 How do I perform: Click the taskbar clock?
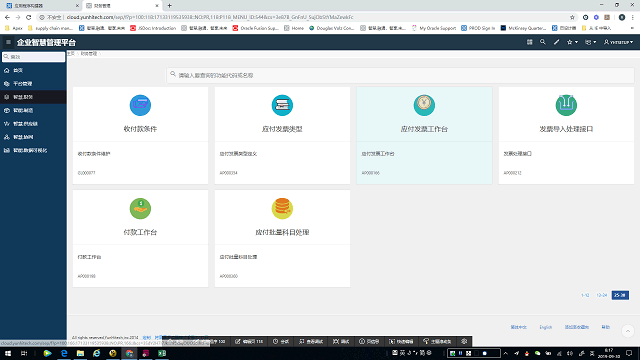tap(609, 353)
